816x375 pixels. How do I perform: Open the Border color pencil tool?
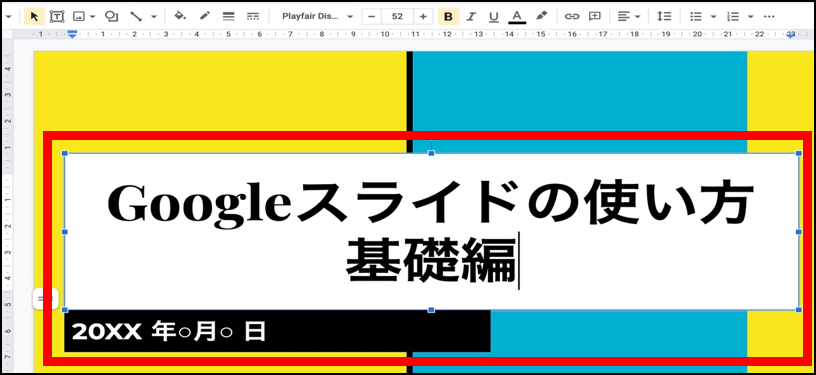pos(205,16)
